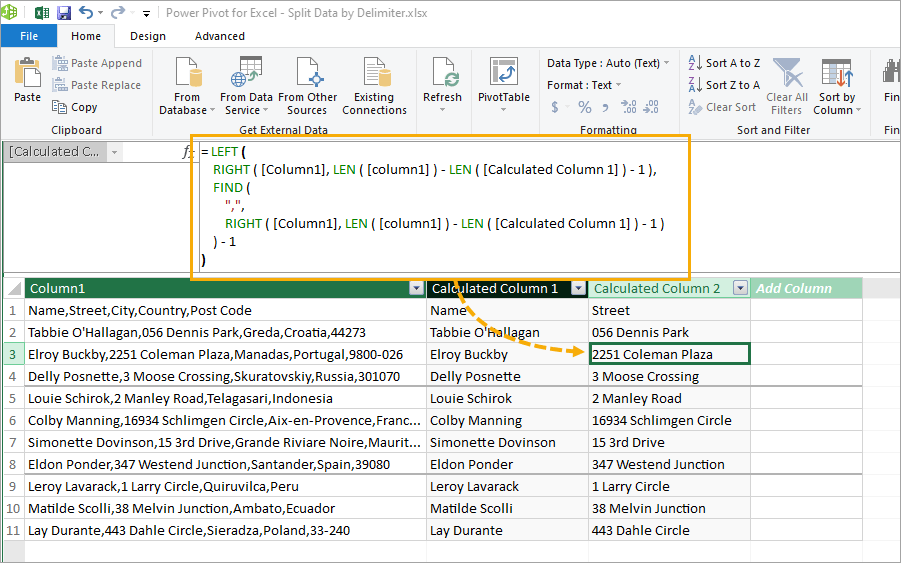Click the Paste clipboard icon
901x563 pixels.
click(28, 72)
